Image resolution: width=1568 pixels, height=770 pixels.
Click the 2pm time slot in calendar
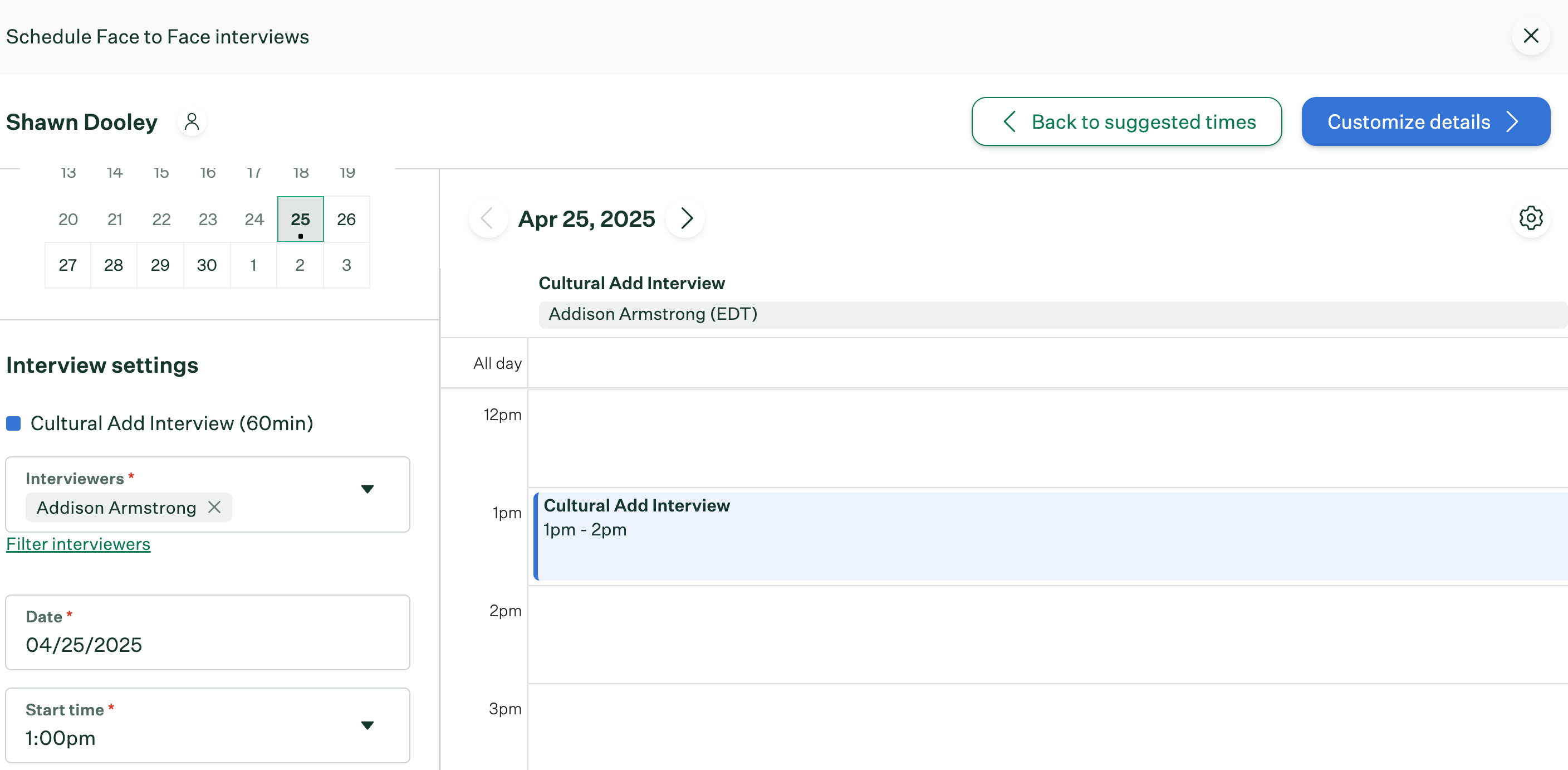tap(1047, 635)
